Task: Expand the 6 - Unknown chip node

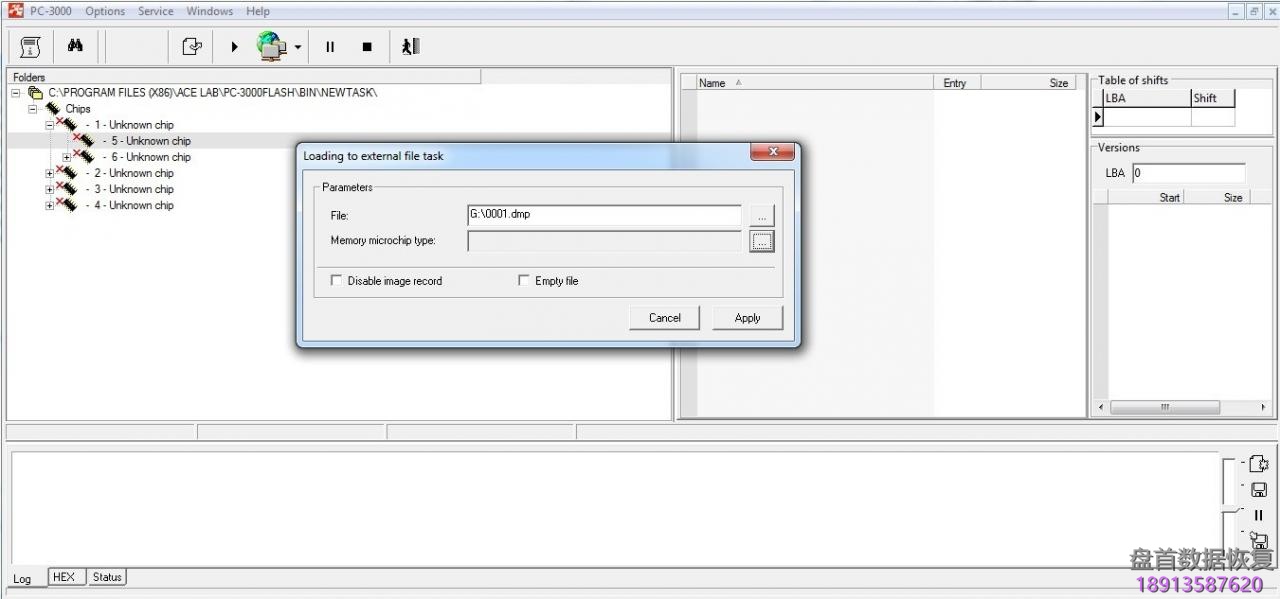Action: (67, 157)
